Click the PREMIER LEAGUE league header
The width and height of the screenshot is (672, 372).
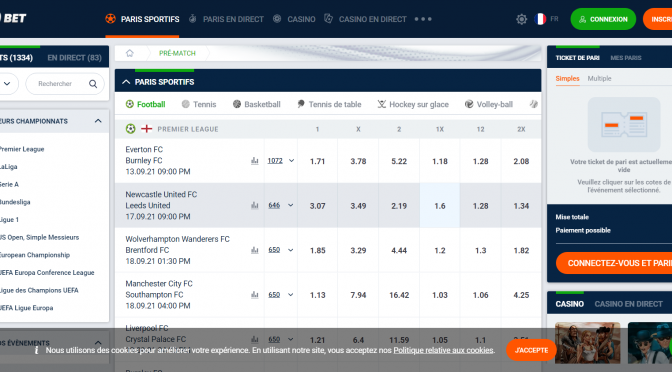188,129
